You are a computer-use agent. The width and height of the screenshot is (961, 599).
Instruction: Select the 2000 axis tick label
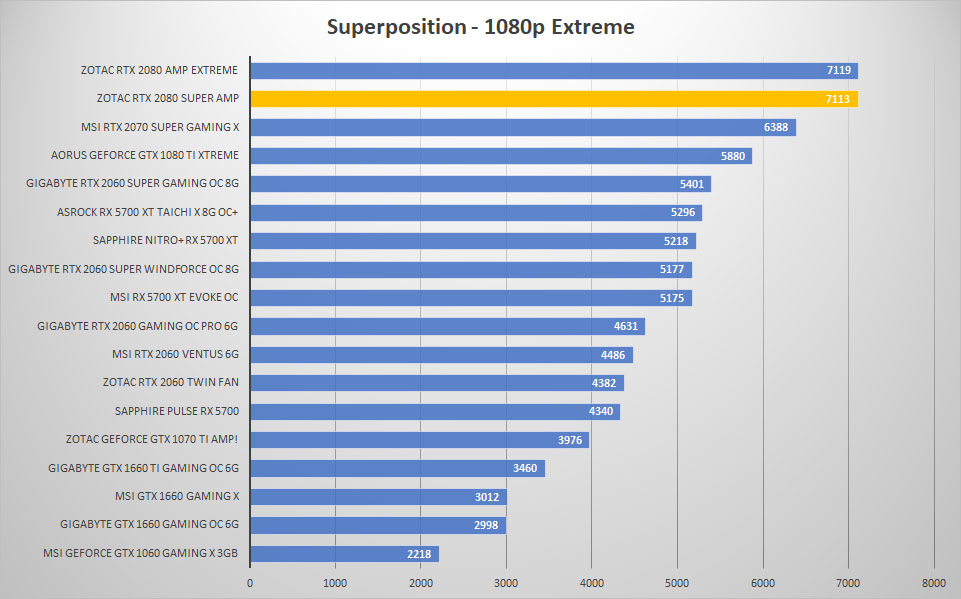click(420, 583)
